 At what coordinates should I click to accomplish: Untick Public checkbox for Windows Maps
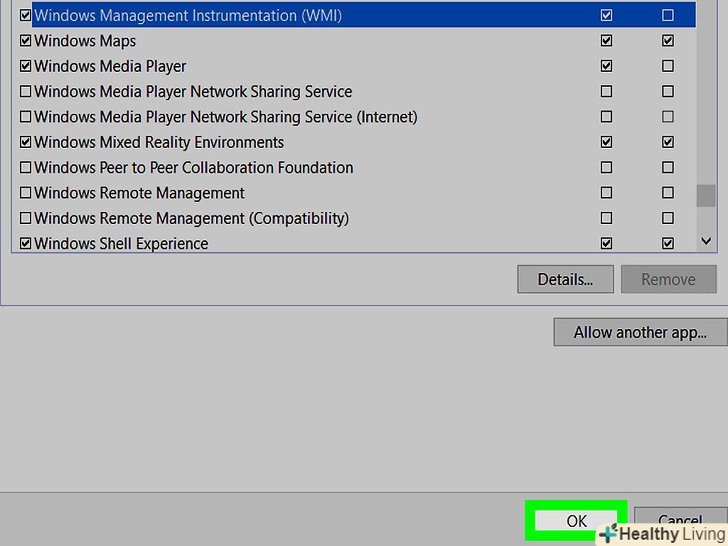pos(668,41)
